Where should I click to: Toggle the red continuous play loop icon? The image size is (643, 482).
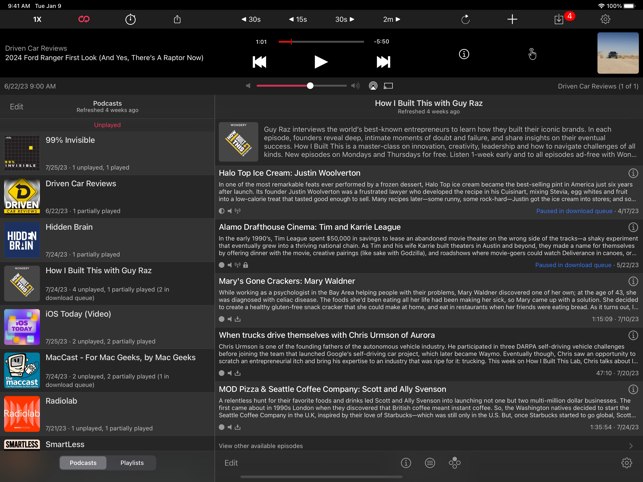click(x=84, y=19)
